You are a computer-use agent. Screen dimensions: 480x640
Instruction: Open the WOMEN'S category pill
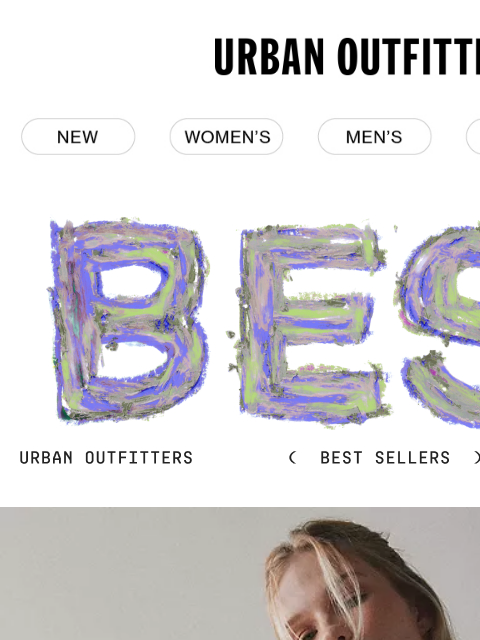click(227, 137)
